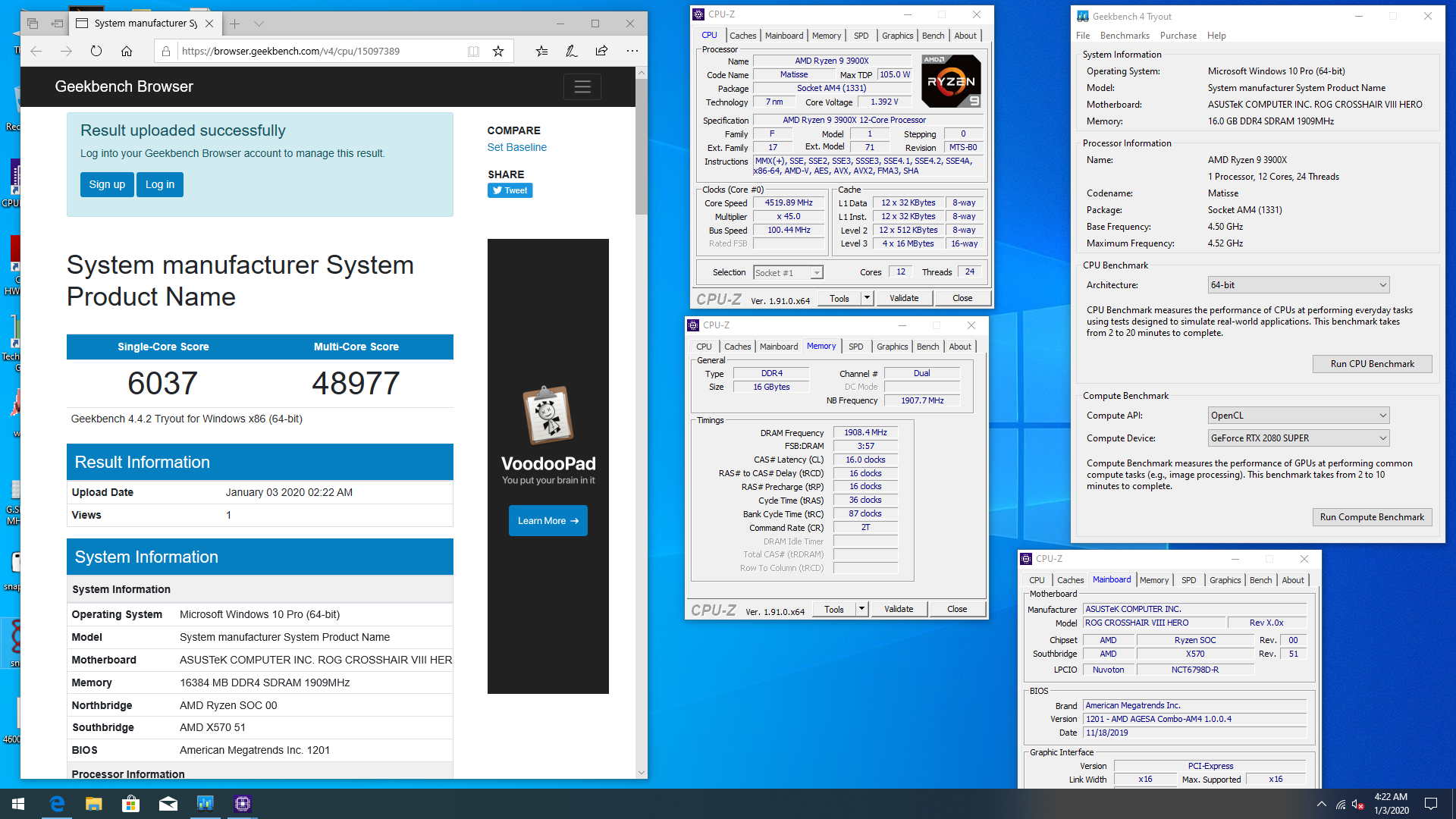Open a new Edge tab

(x=235, y=24)
